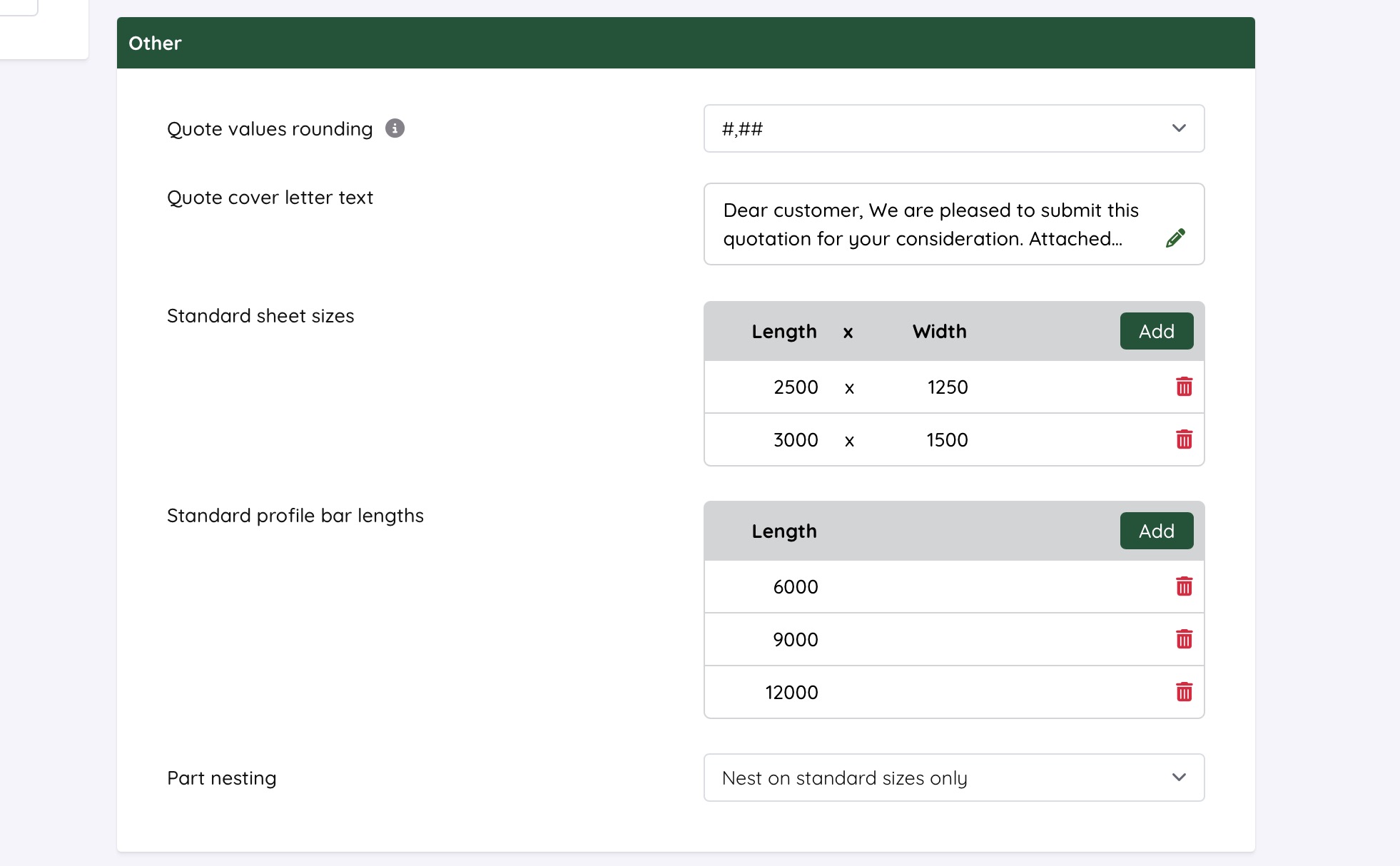Click chevron arrow of rounding format selector
Screen dimensions: 1400x866
click(1179, 128)
